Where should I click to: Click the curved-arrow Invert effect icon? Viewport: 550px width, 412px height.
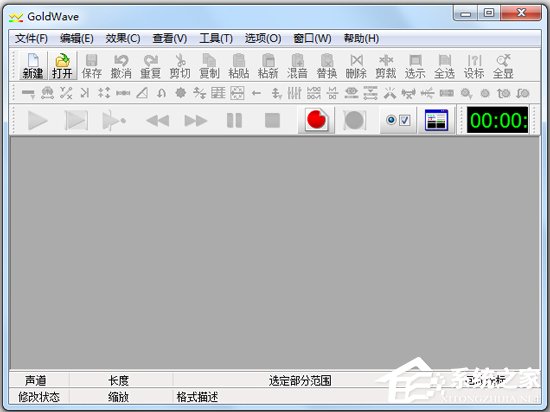(x=161, y=93)
